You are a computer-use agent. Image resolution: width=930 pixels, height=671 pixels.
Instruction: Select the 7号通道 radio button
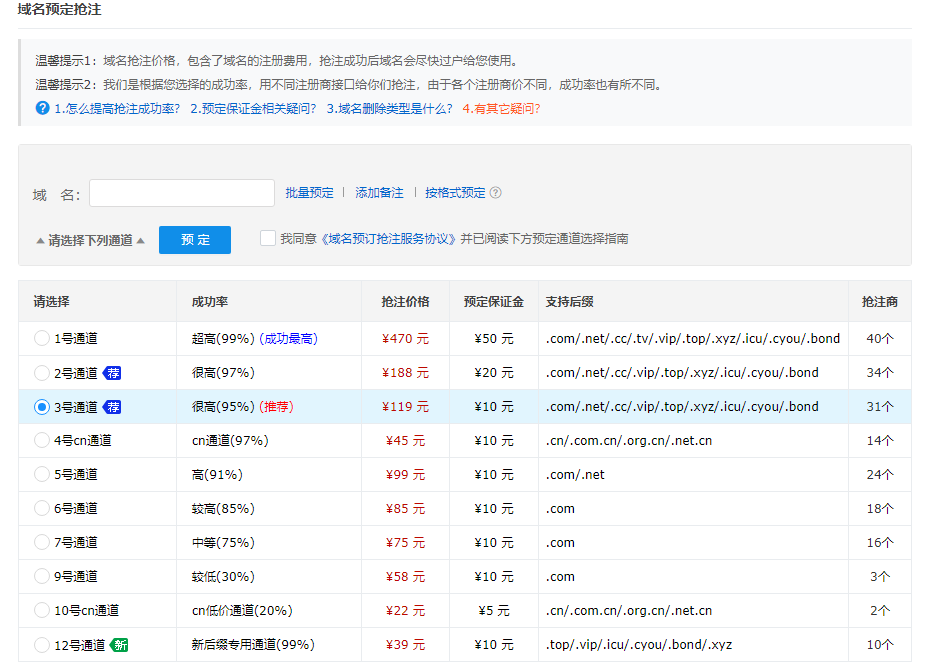pos(42,542)
